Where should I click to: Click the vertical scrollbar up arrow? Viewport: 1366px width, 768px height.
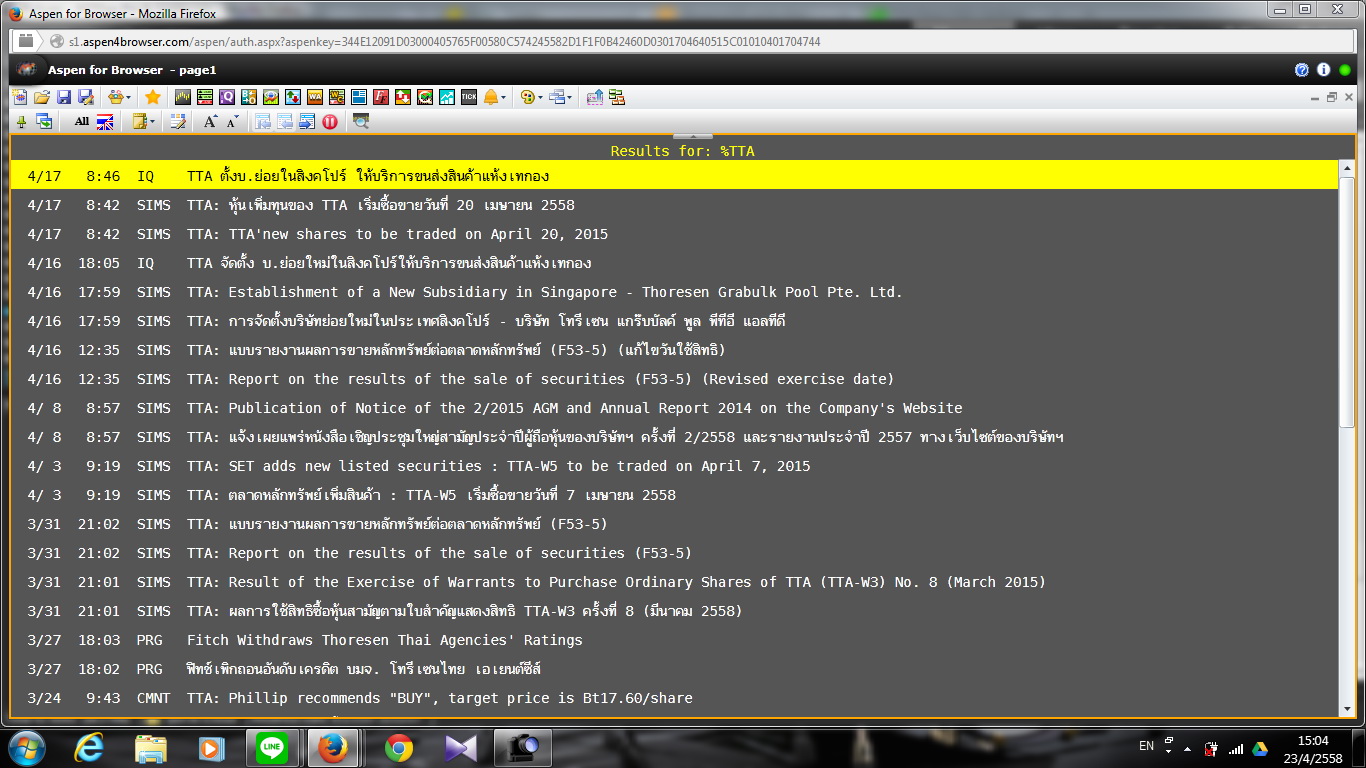pos(1347,169)
